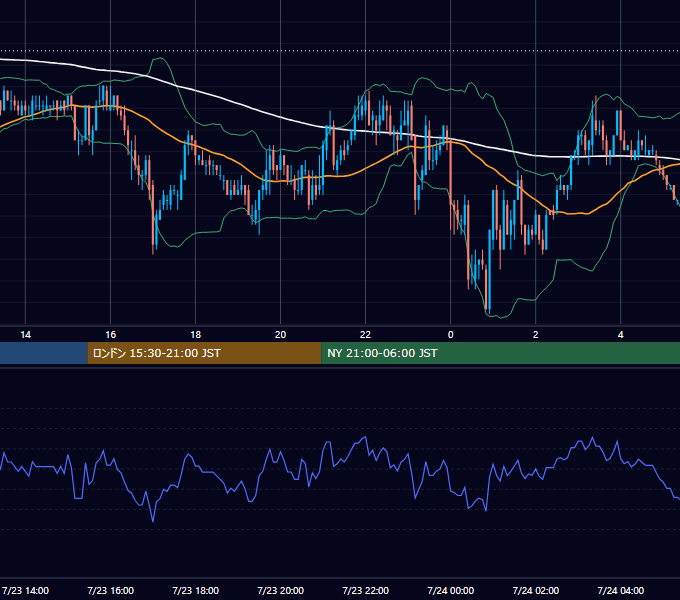Click the hour label 18 on the price axis
Viewport: 680px width, 600px height.
coord(196,335)
